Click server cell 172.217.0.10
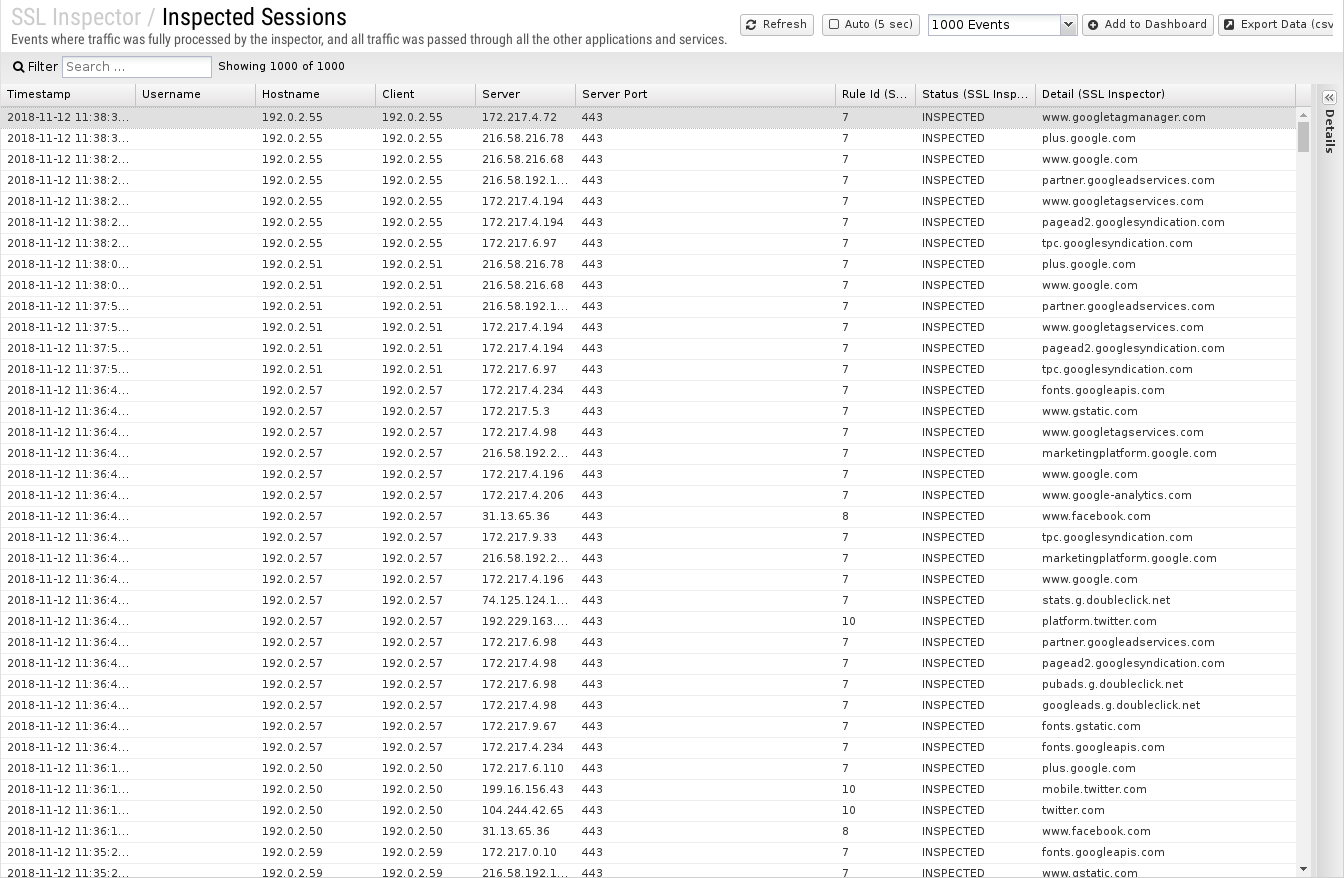 pyautogui.click(x=520, y=852)
